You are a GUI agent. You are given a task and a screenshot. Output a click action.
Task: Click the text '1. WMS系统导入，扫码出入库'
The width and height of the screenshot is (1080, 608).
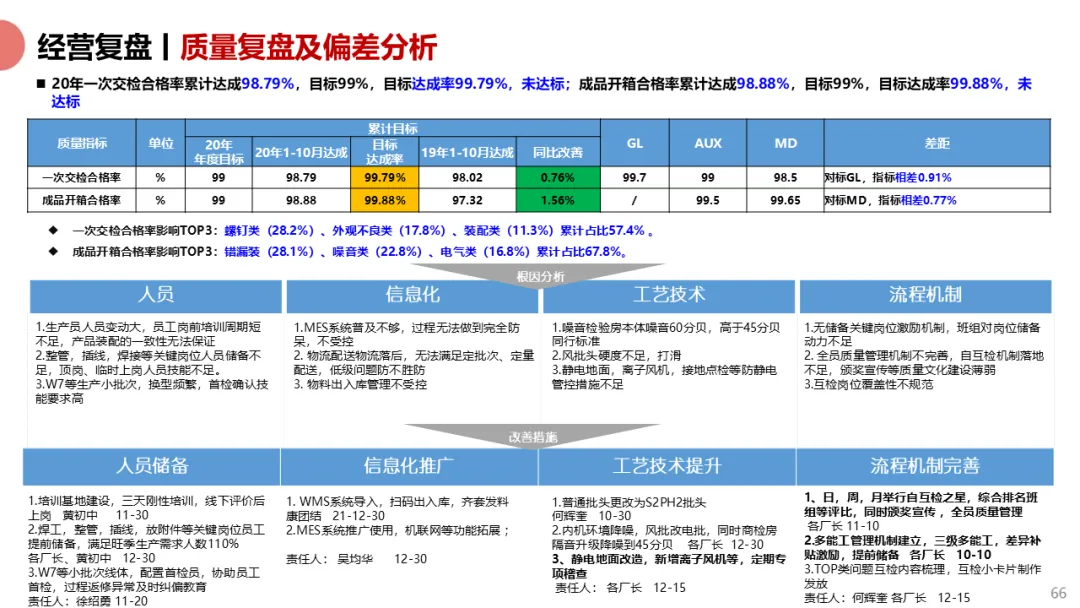pos(368,502)
